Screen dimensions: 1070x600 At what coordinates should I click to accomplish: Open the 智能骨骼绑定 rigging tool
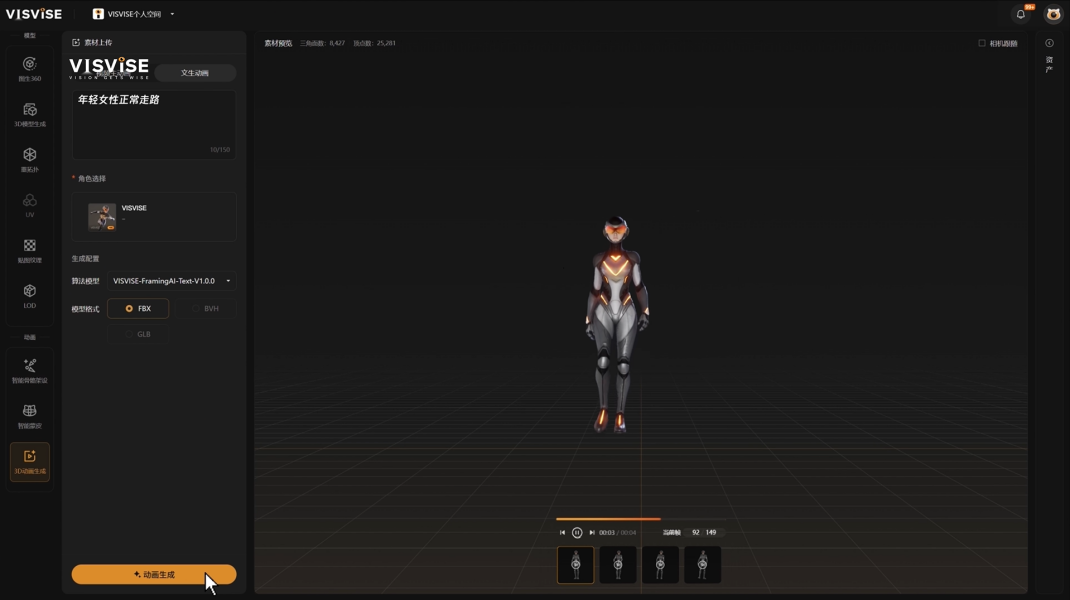click(x=30, y=370)
